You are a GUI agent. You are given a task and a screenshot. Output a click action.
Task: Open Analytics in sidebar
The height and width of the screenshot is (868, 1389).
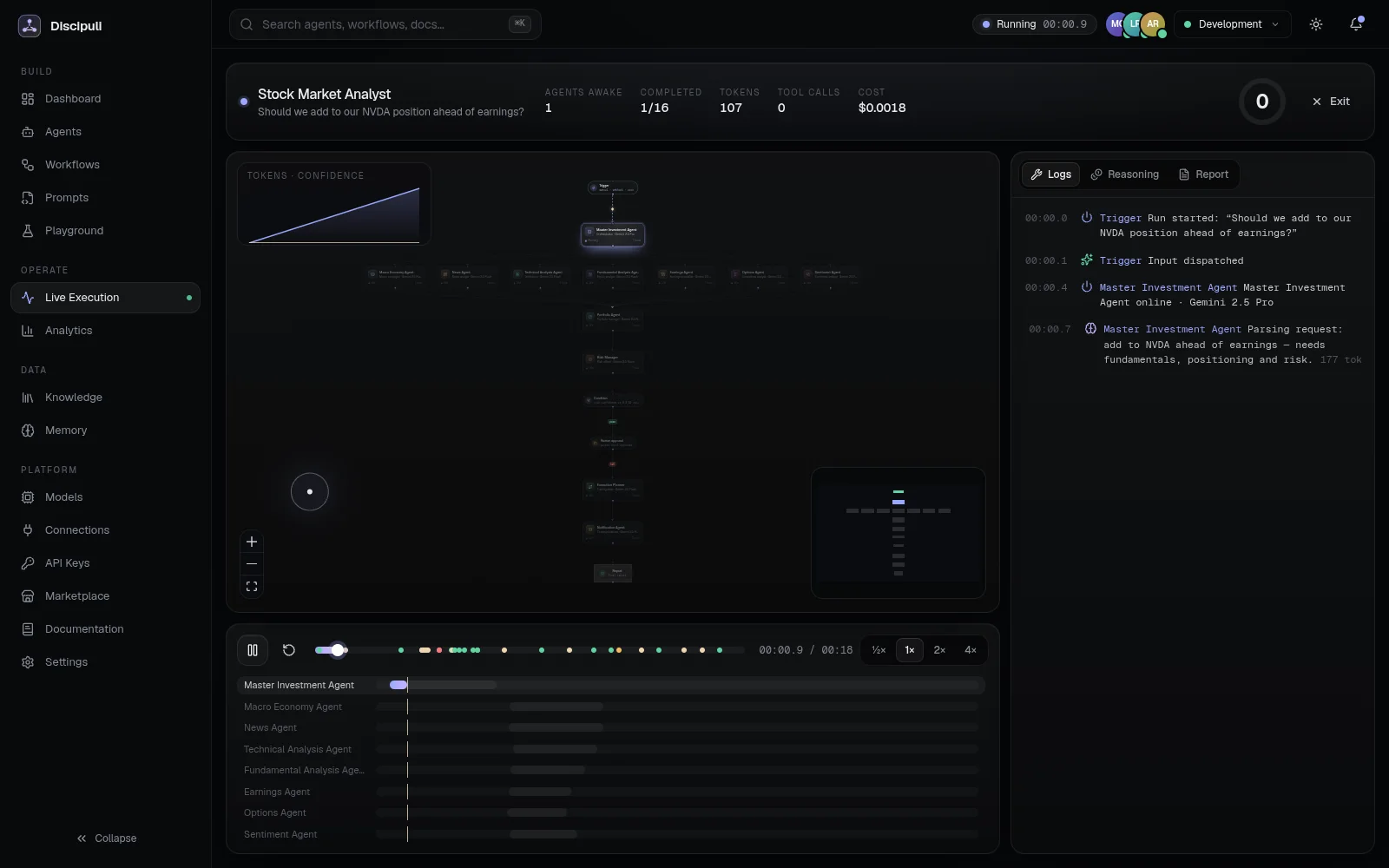(105, 331)
